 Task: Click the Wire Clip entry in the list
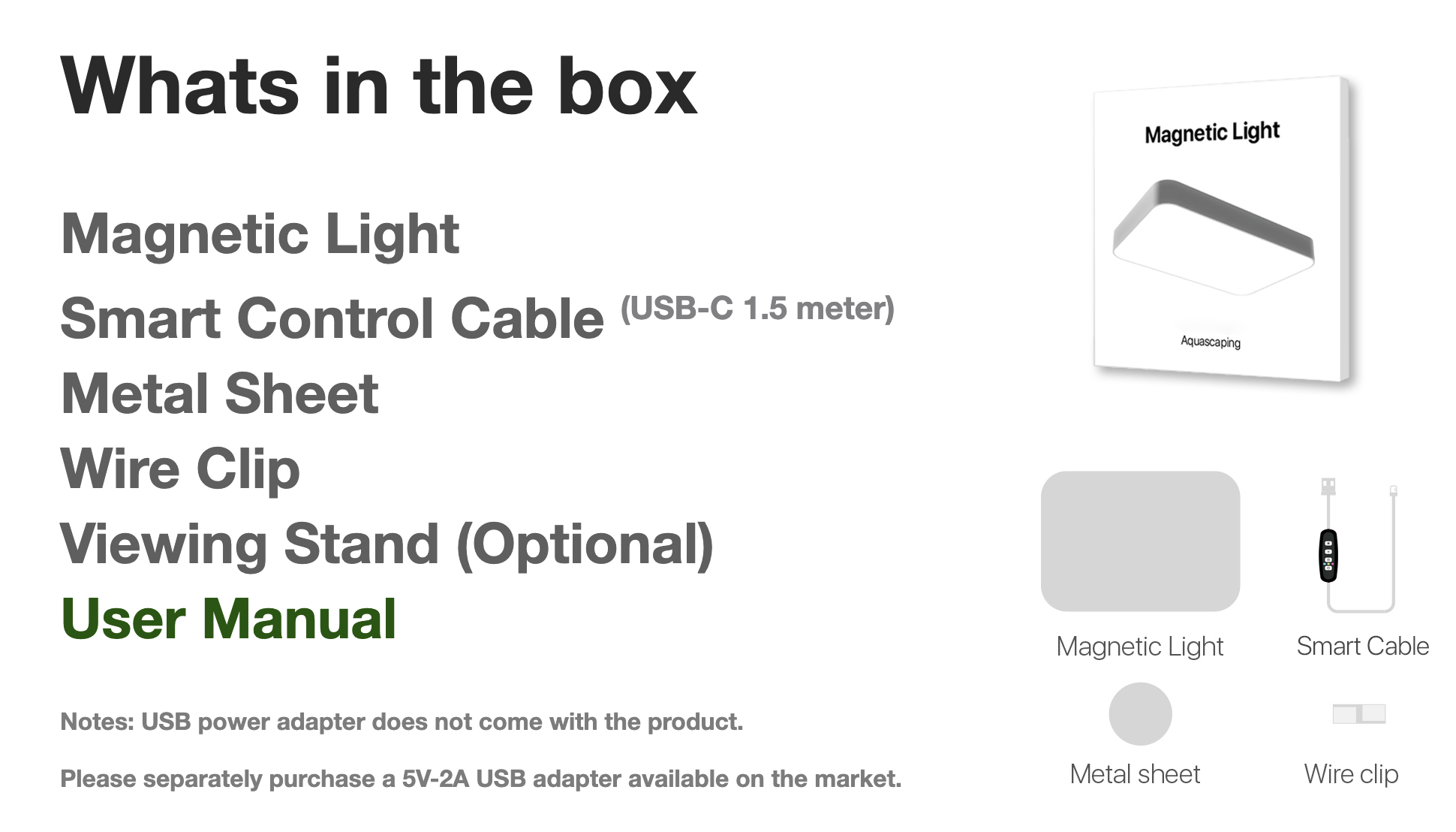180,469
